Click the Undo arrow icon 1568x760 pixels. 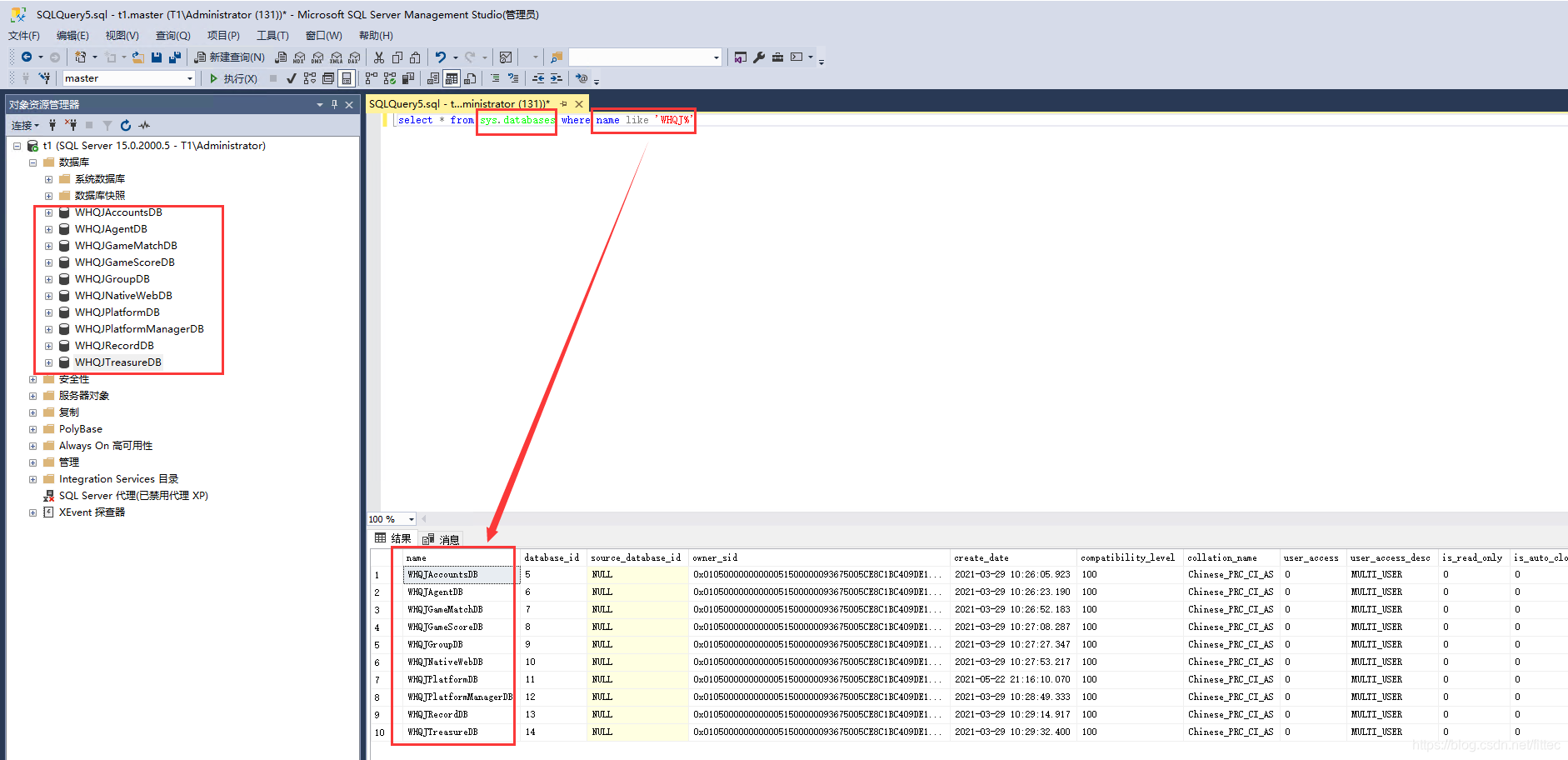coord(441,57)
